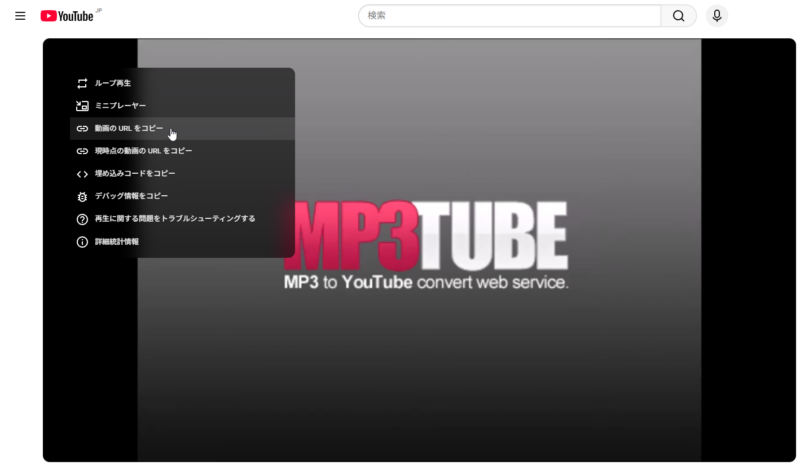Click the question mark help icon
The image size is (800, 466).
pyautogui.click(x=82, y=219)
